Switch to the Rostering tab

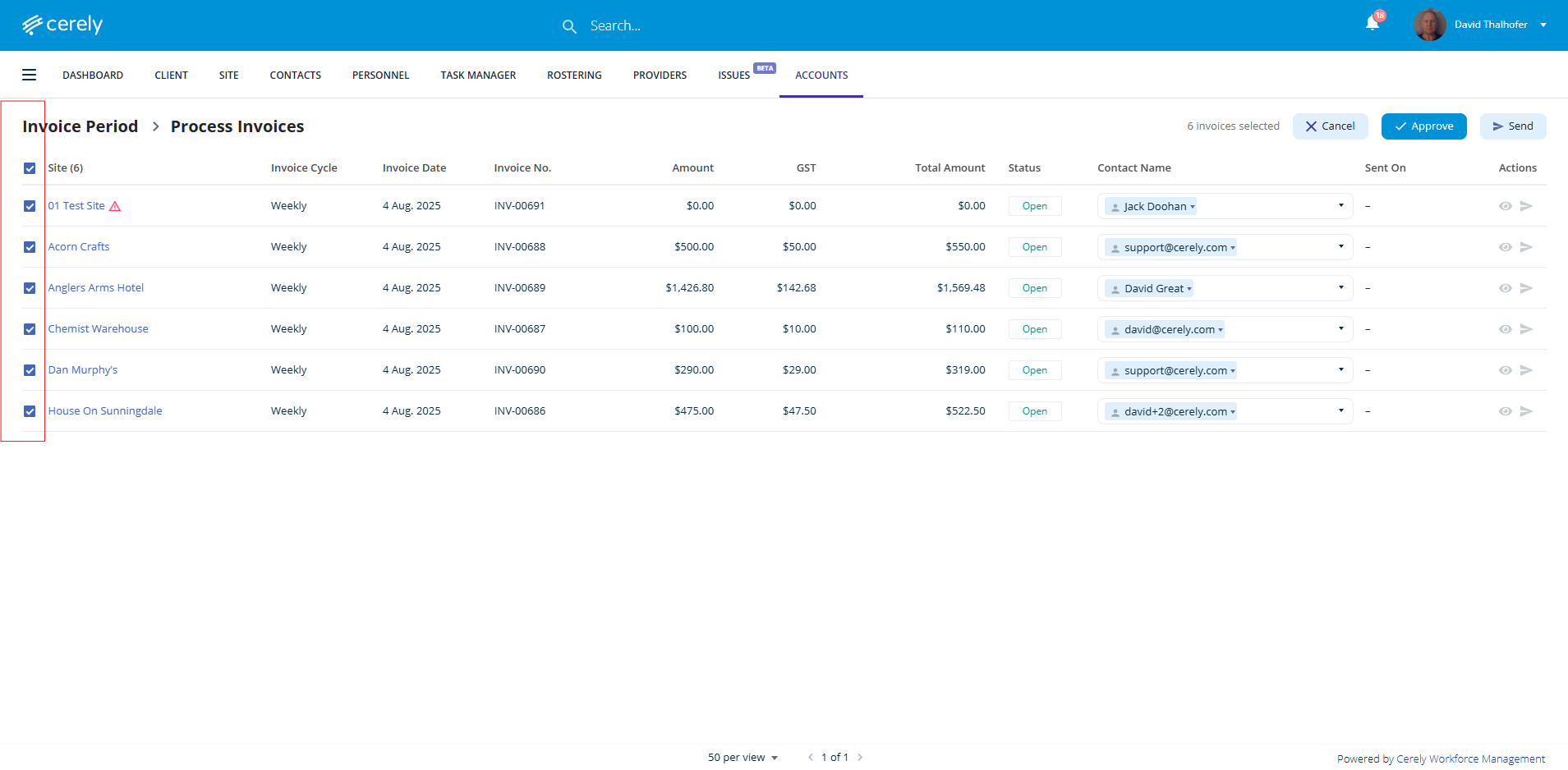(x=574, y=76)
